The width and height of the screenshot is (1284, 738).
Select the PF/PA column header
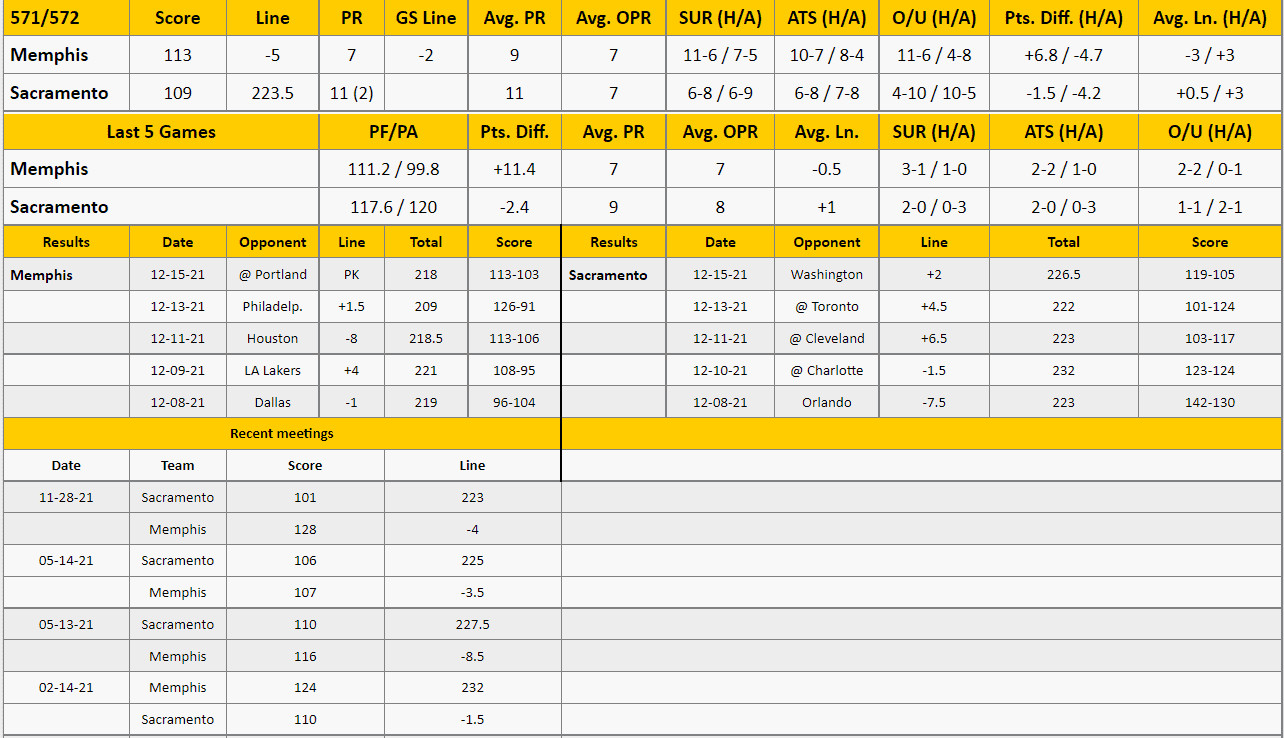[x=393, y=132]
